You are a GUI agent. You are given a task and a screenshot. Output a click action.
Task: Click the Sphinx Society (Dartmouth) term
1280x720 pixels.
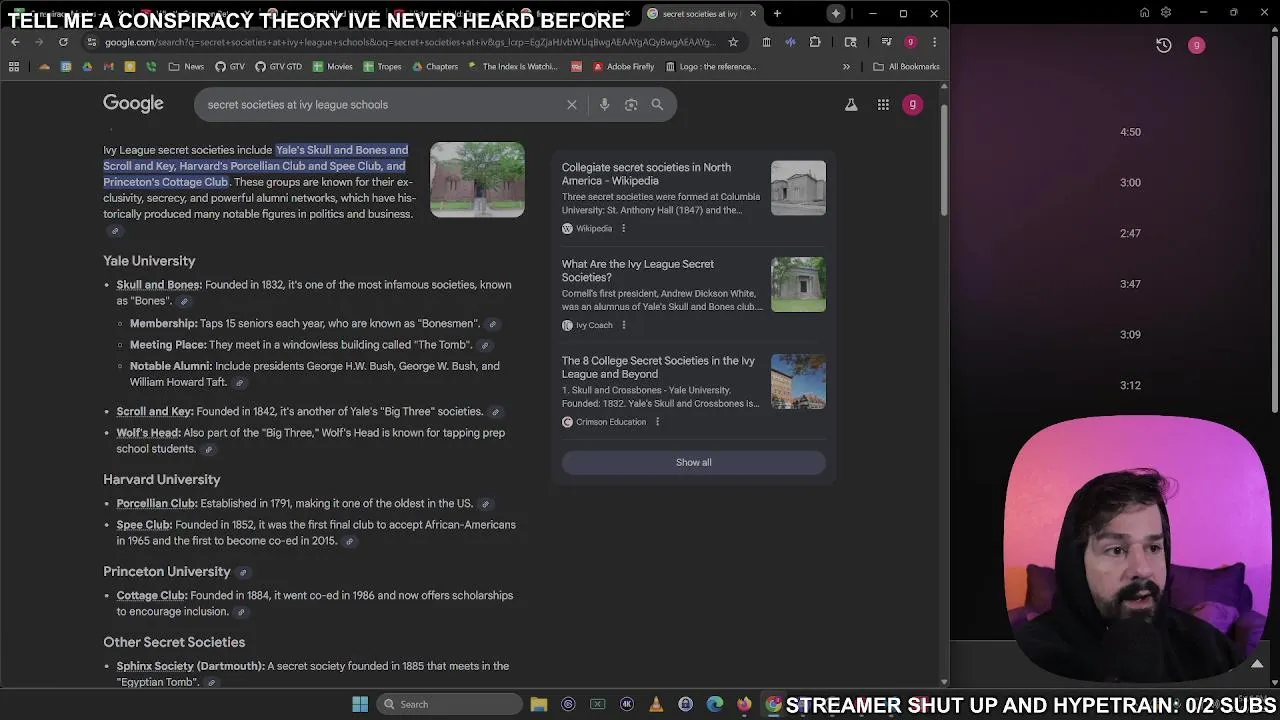(190, 666)
